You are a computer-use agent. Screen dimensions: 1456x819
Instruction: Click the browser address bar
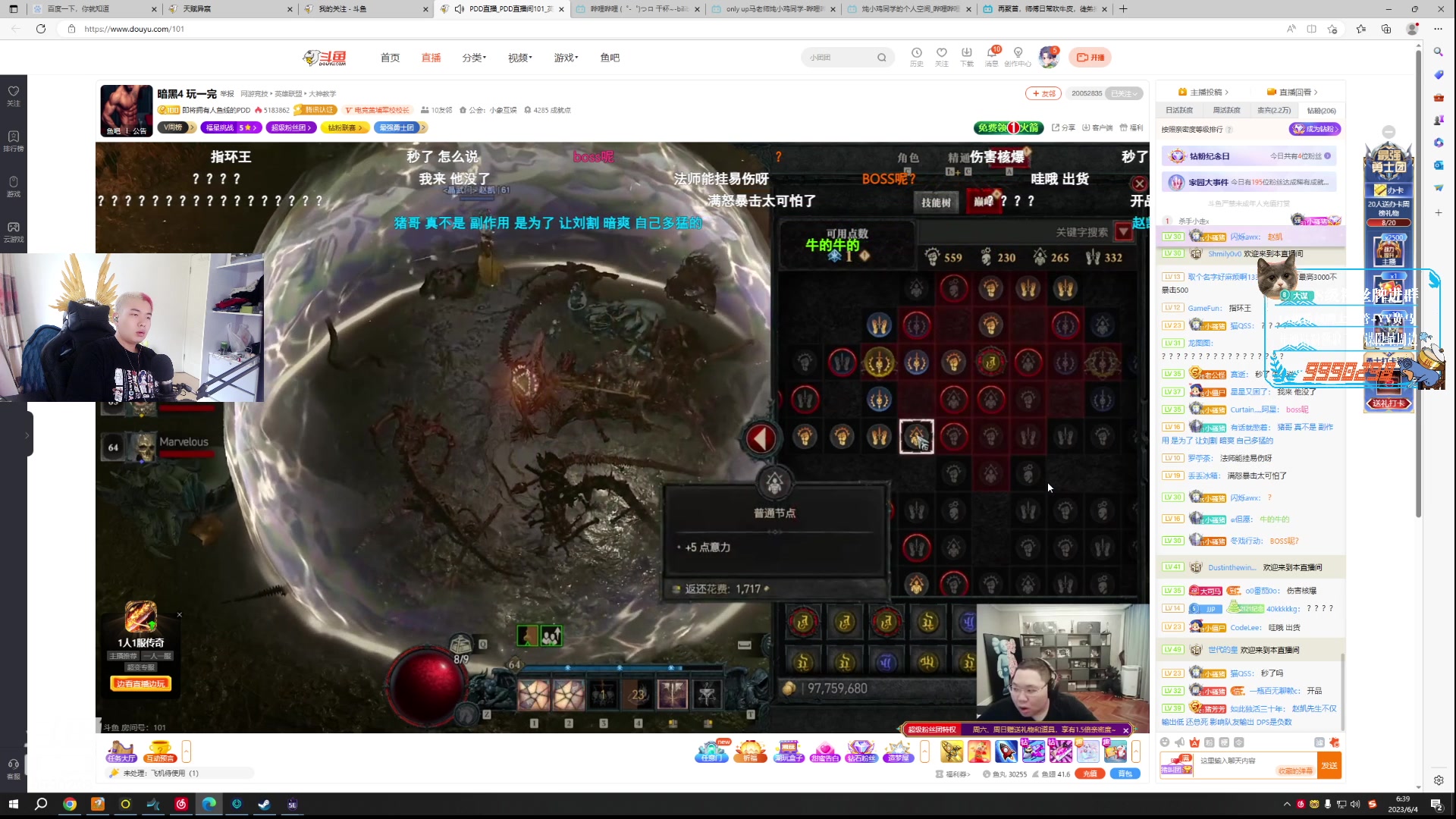(x=667, y=29)
